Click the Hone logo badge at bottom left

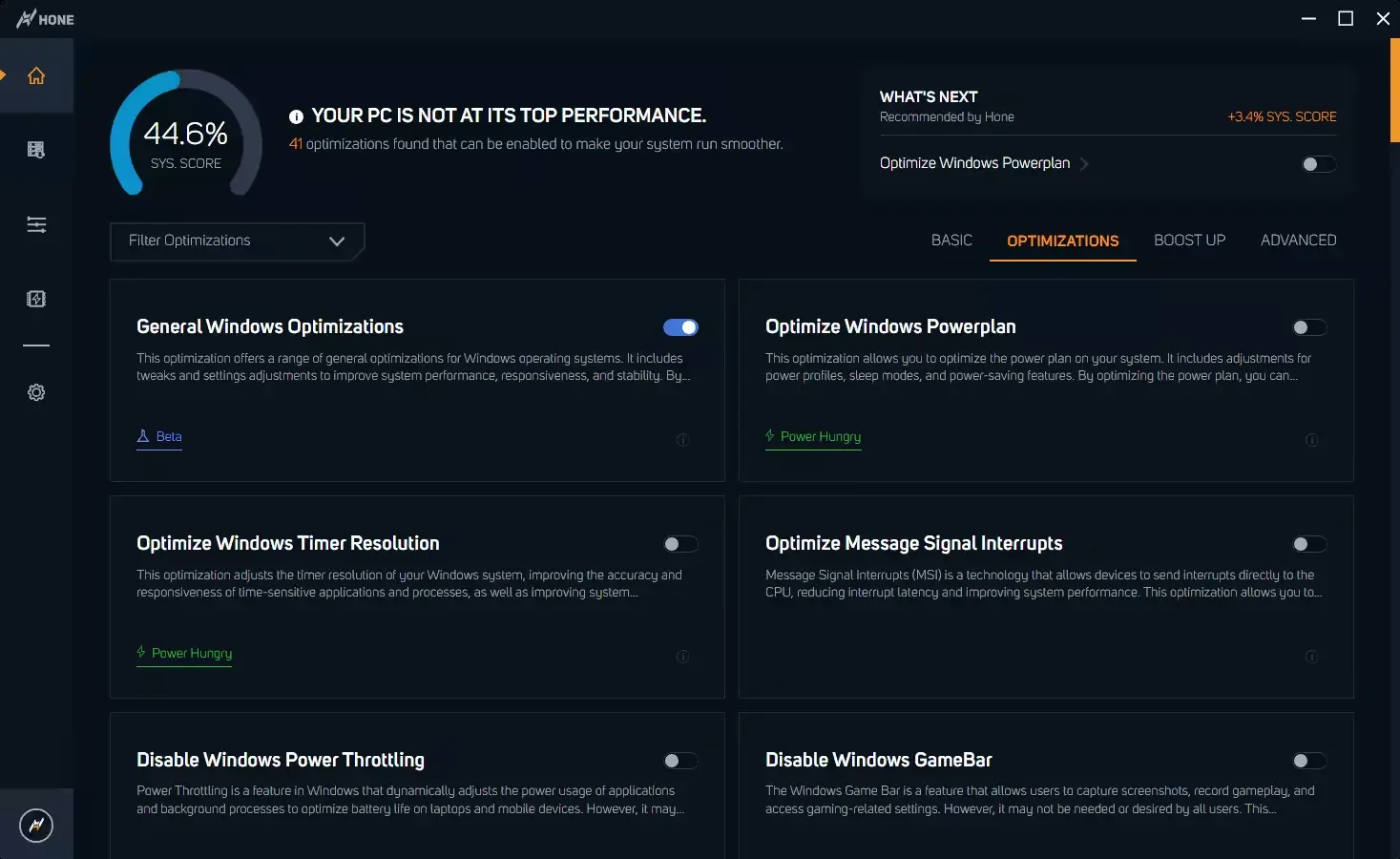pyautogui.click(x=36, y=825)
